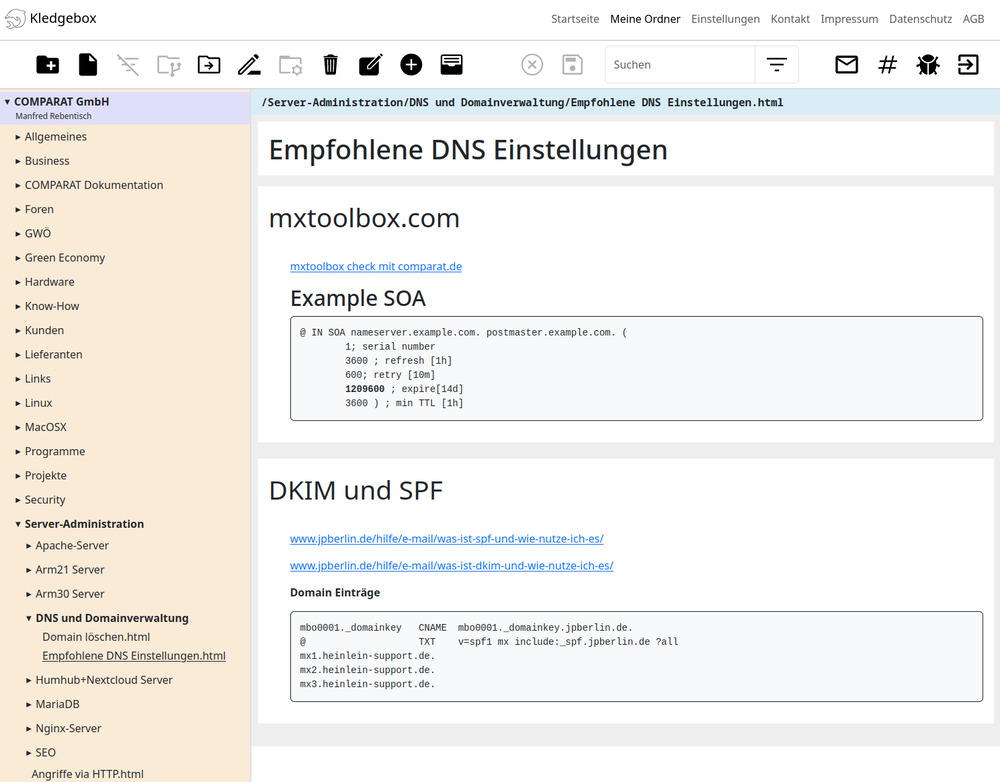Expand the Security folder
Viewport: 1000px width, 782px height.
coord(18,500)
